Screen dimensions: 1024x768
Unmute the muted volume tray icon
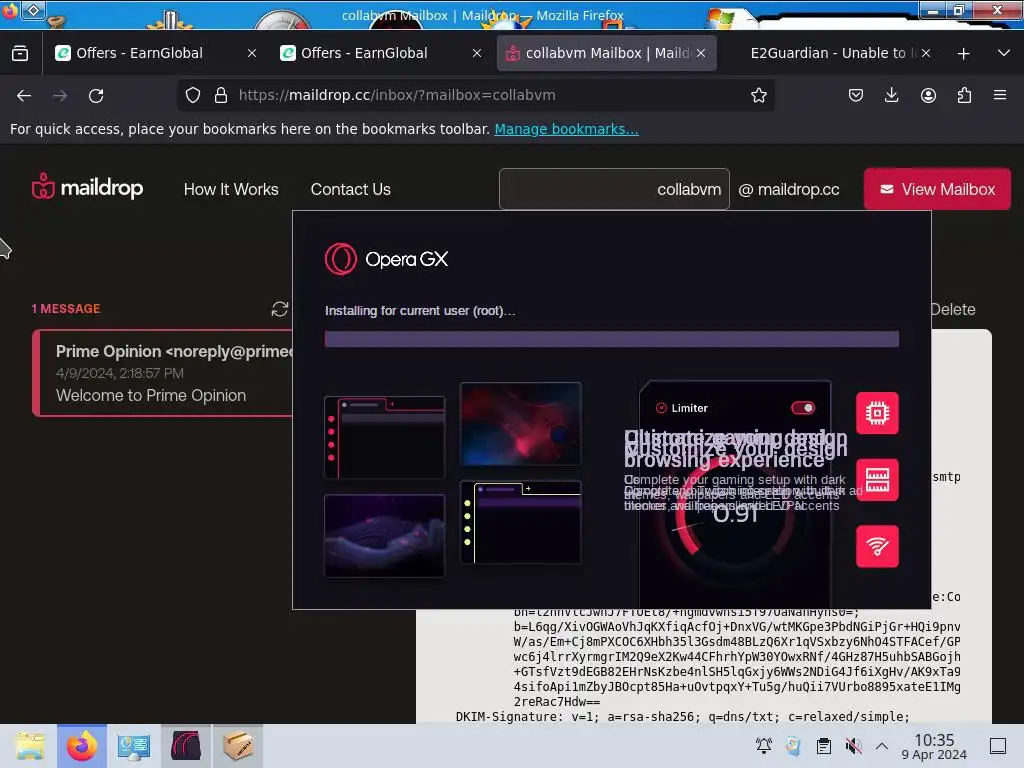853,745
